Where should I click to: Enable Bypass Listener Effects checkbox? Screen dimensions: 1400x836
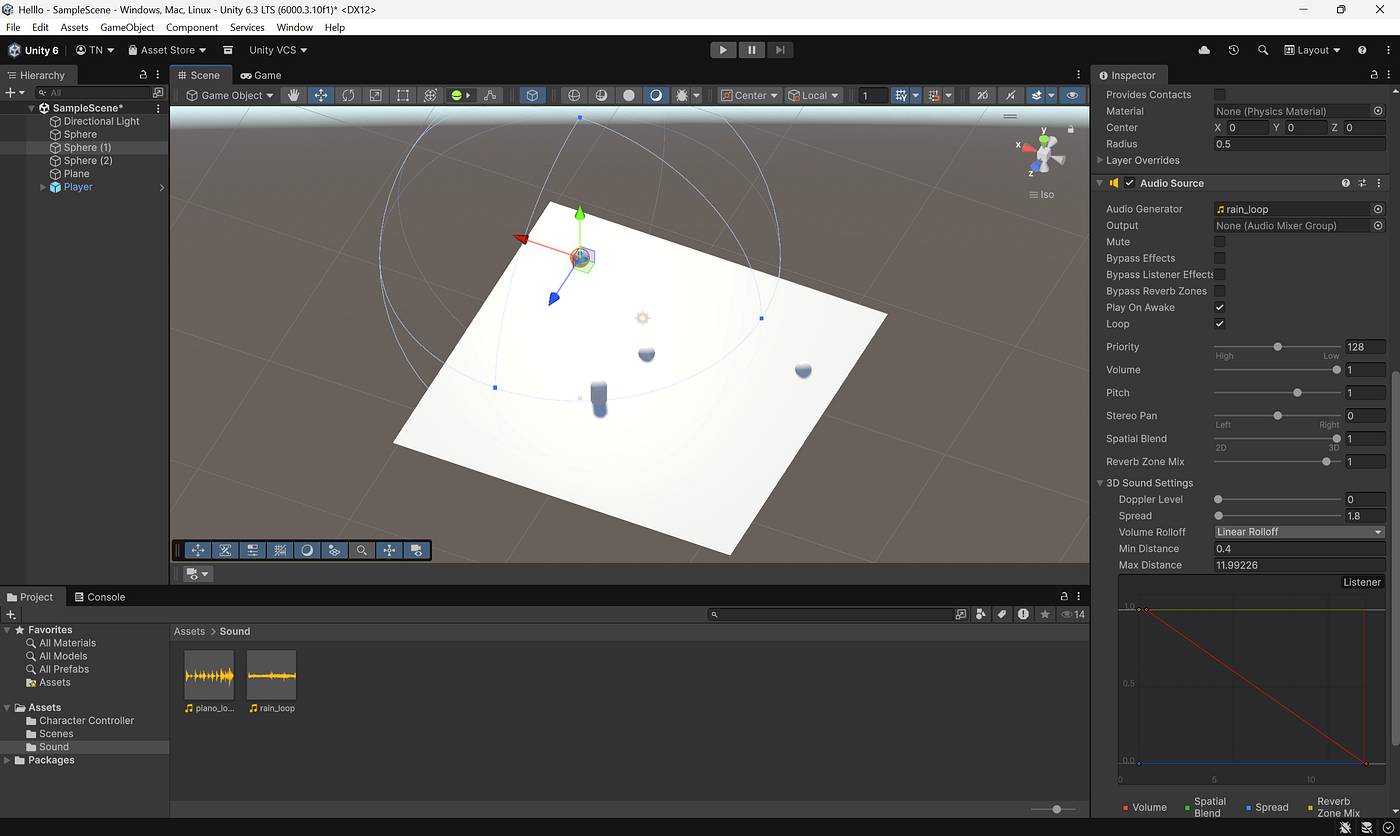(1220, 274)
